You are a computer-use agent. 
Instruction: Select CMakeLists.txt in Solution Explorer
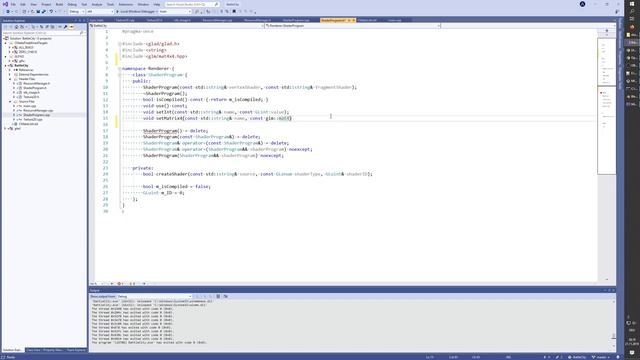pyautogui.click(x=29, y=124)
